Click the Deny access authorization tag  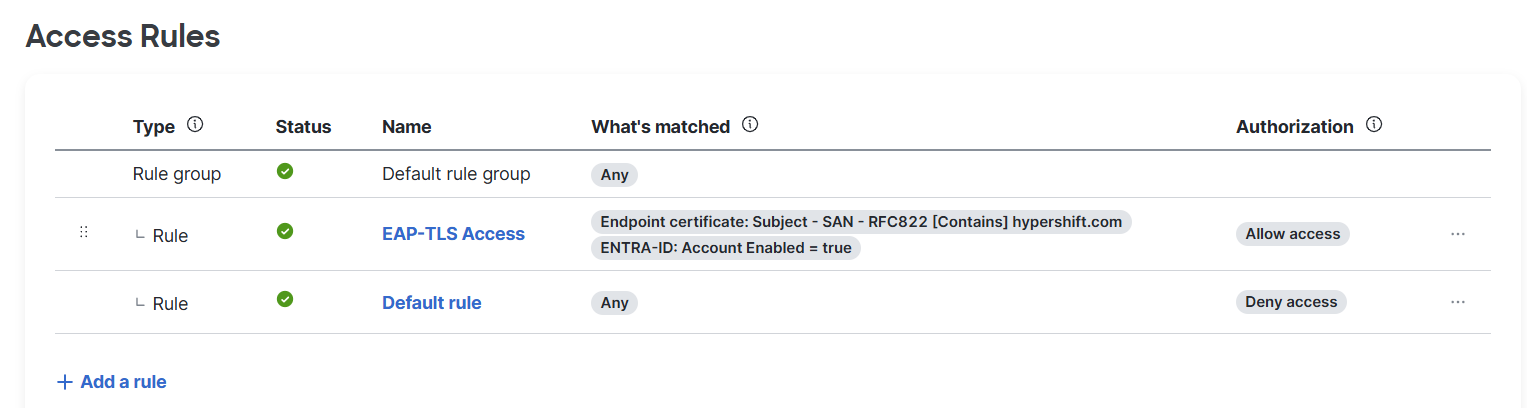coord(1291,302)
